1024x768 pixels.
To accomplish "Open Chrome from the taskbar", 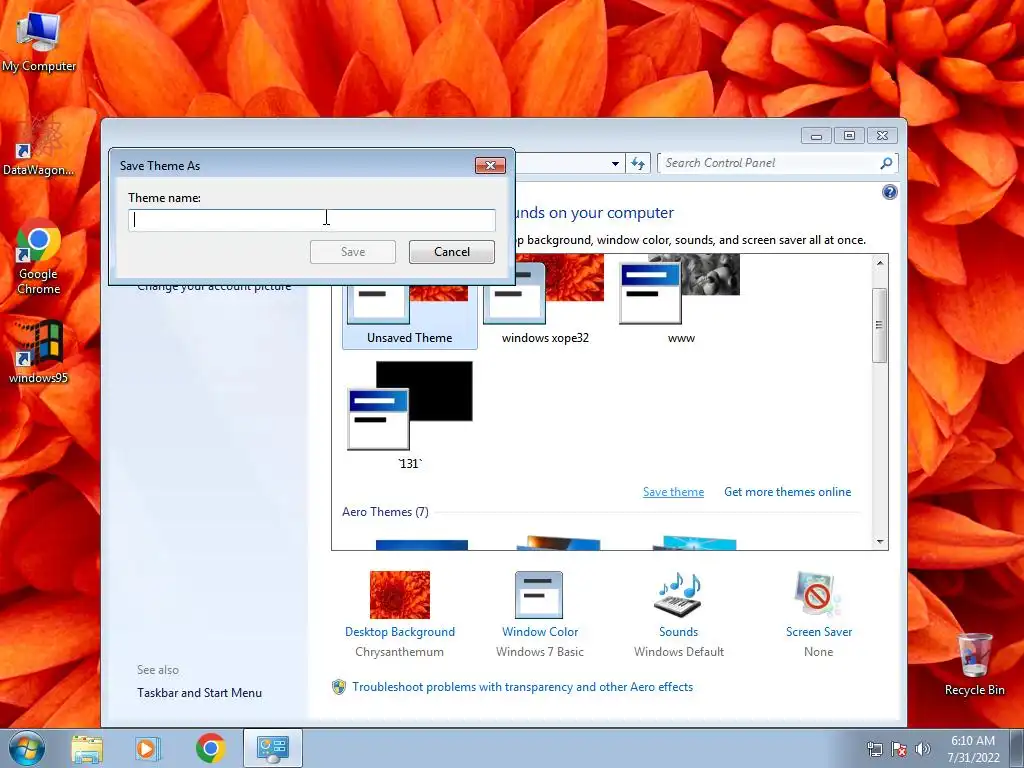I will (210, 748).
